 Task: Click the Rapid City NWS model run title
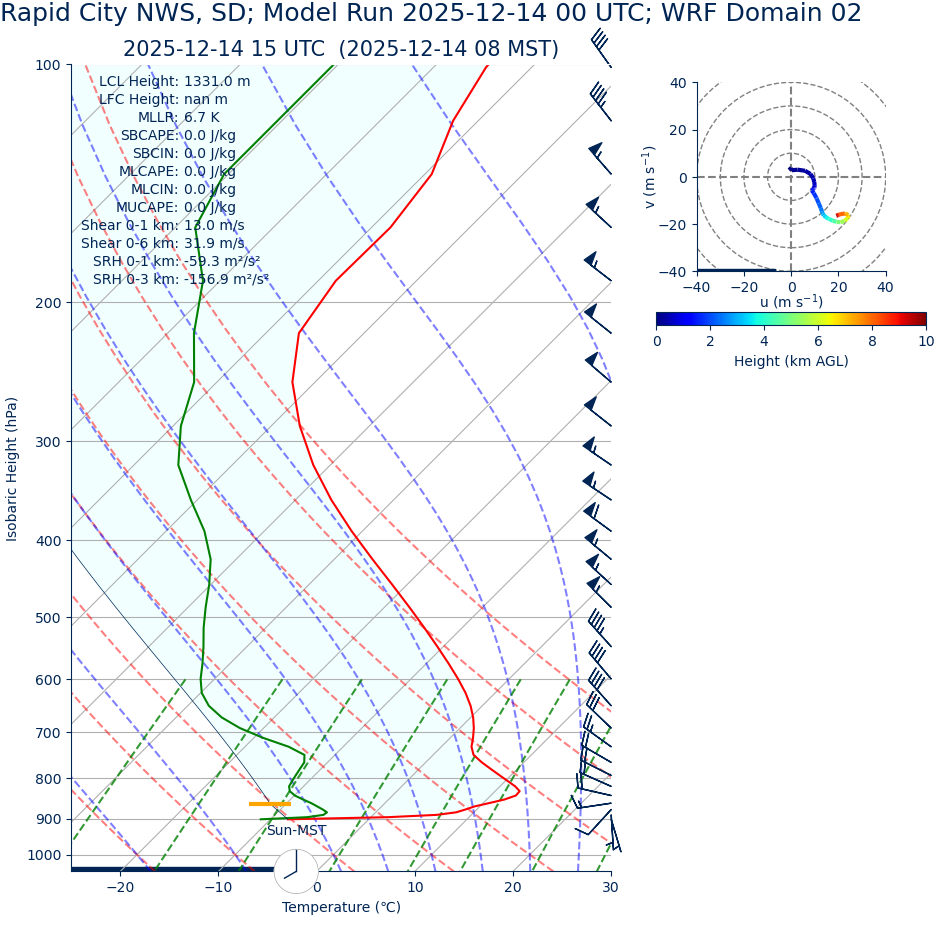coord(430,14)
